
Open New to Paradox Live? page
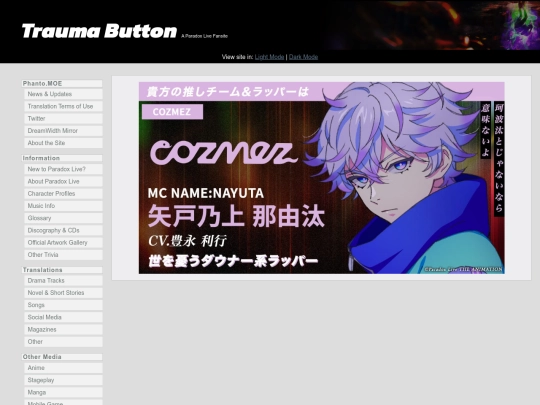click(63, 169)
